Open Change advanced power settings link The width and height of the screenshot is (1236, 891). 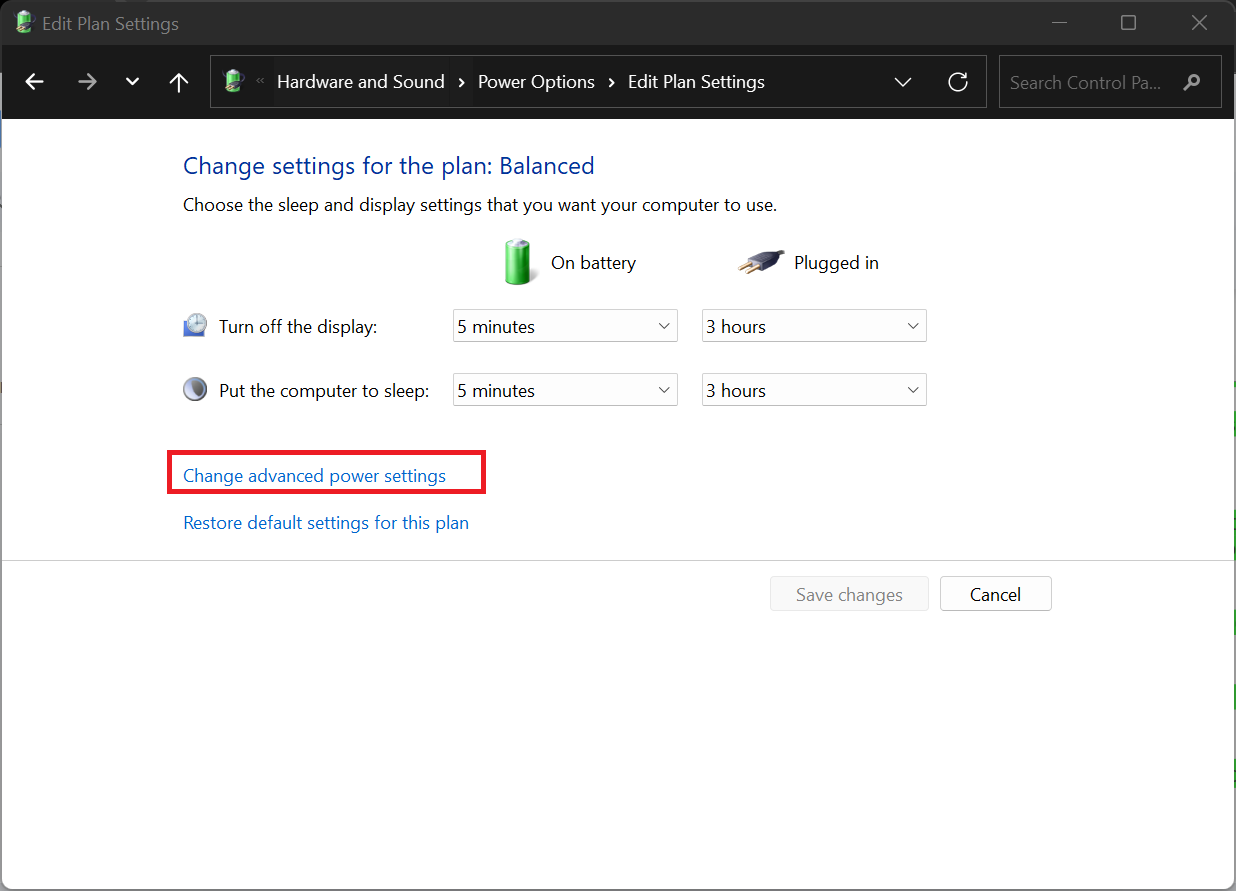coord(314,476)
